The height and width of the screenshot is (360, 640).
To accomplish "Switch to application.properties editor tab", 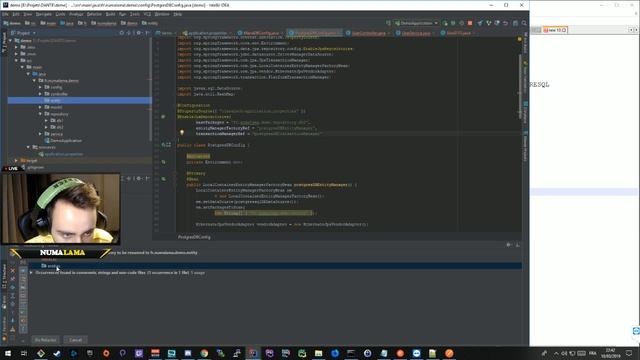I will click(x=207, y=33).
